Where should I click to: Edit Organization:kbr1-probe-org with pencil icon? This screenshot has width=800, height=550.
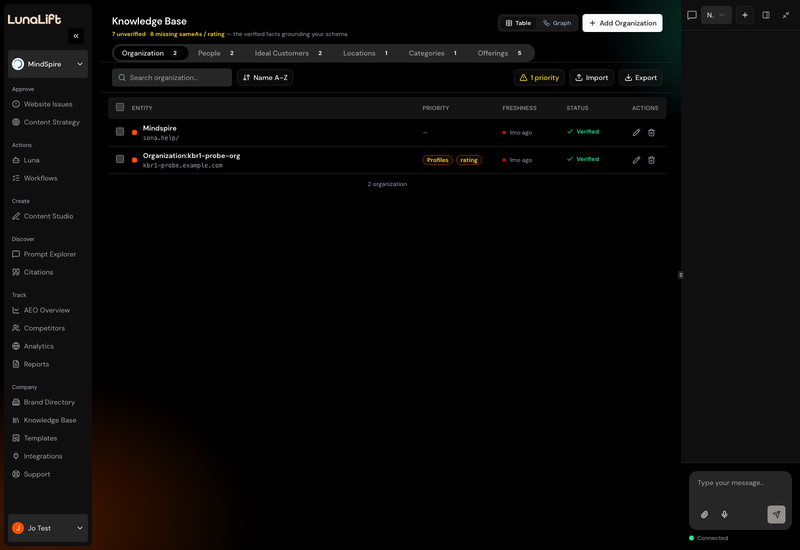tap(636, 160)
